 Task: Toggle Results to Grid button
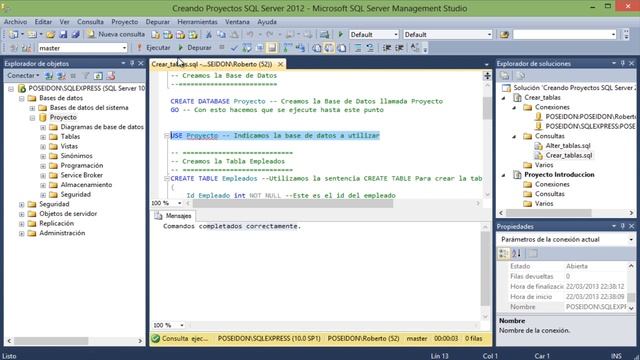tap(329, 48)
